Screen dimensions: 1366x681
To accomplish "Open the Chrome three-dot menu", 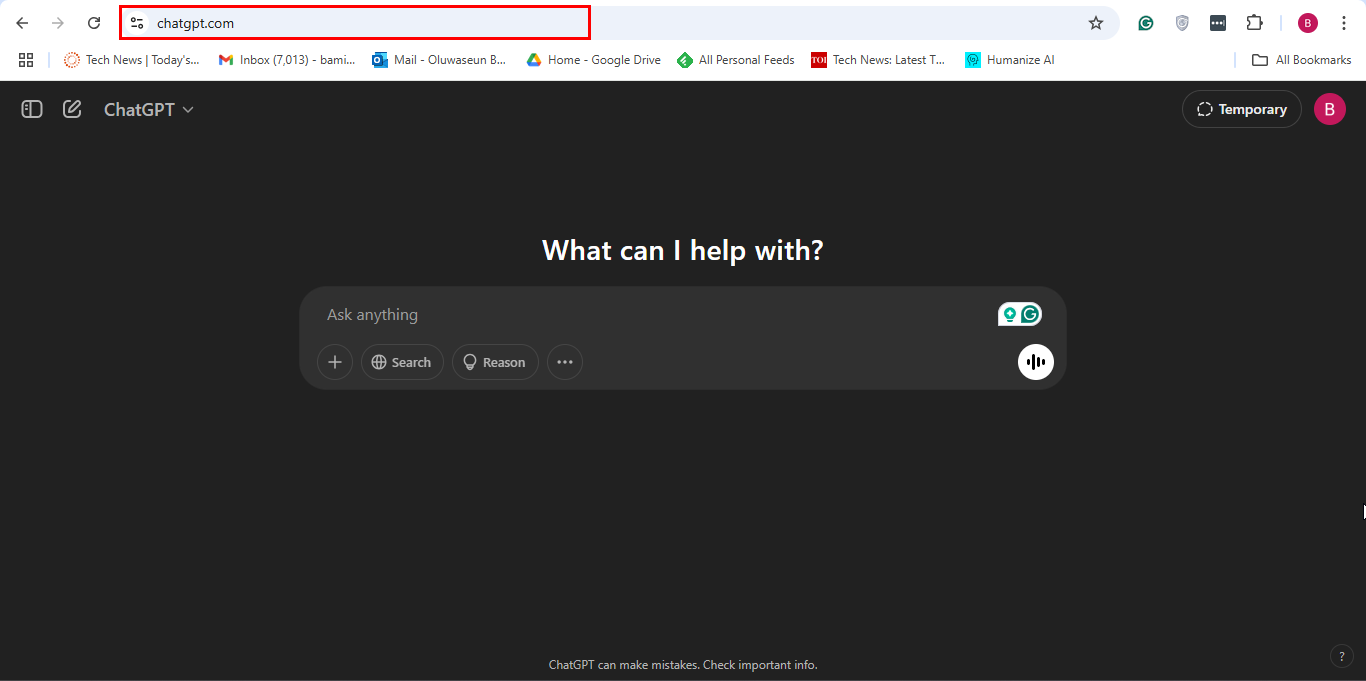I will click(x=1344, y=23).
